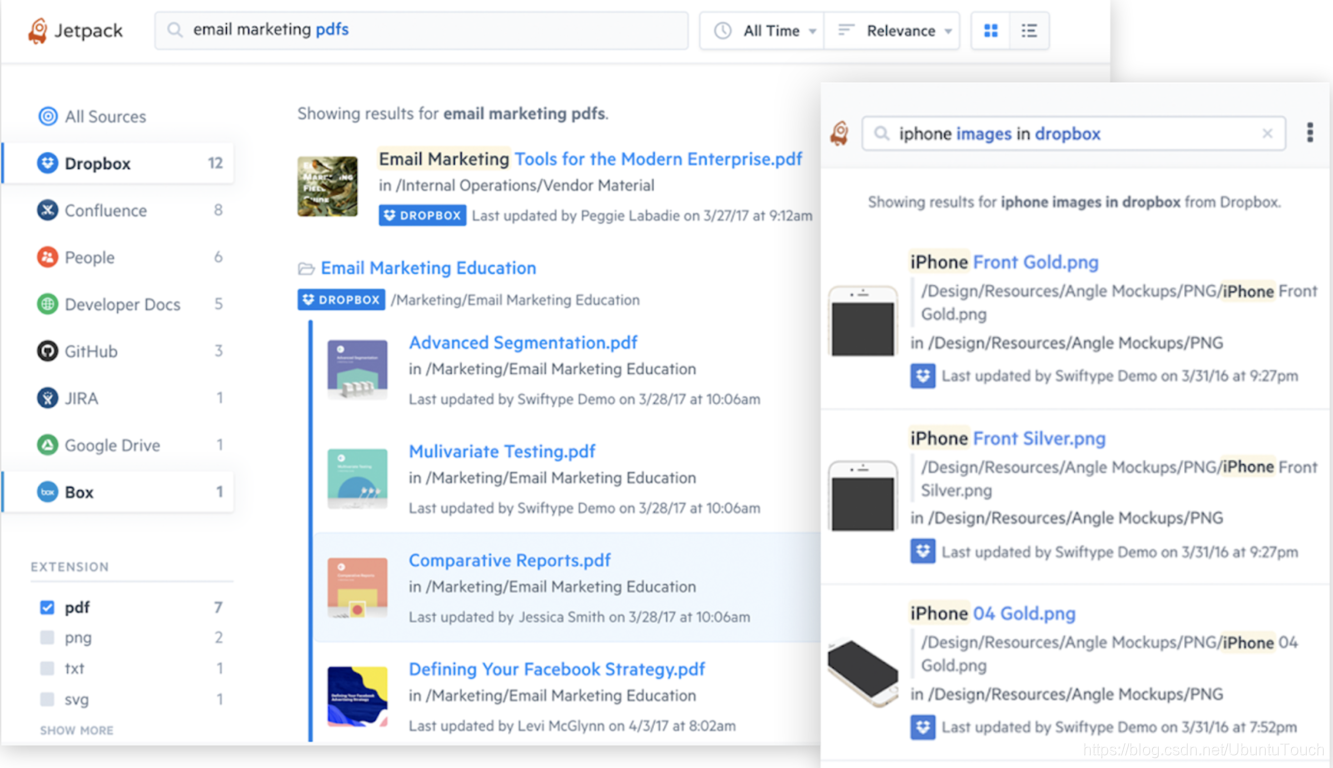Open Defining Your Facebook Strategy.pdf result
This screenshot has width=1333, height=768.
point(557,669)
